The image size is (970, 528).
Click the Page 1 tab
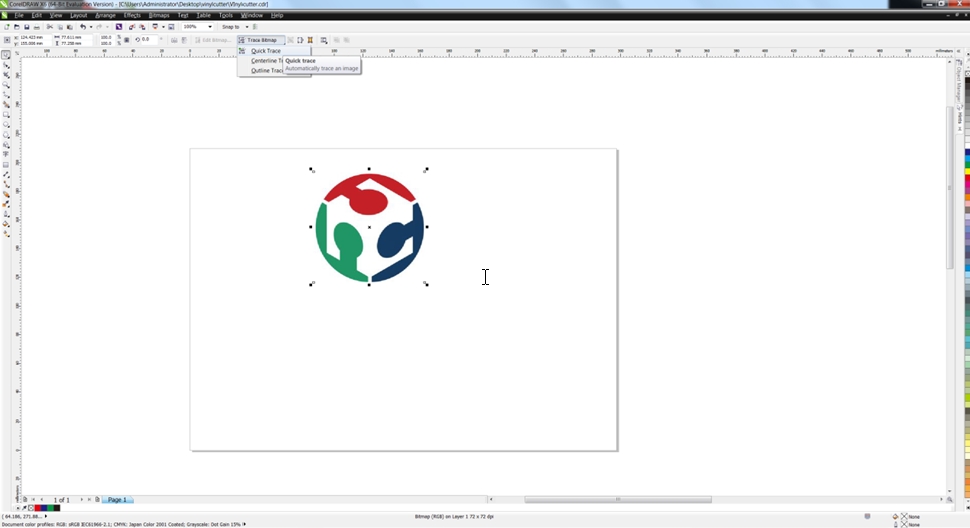coord(118,500)
